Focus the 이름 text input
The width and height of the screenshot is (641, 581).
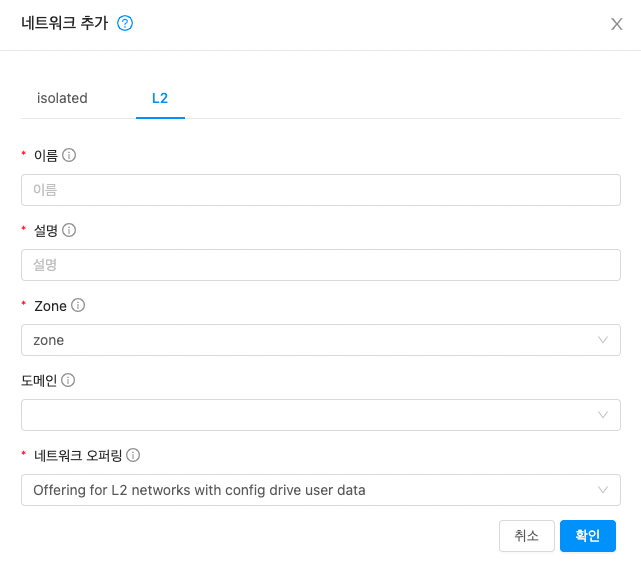tap(321, 190)
